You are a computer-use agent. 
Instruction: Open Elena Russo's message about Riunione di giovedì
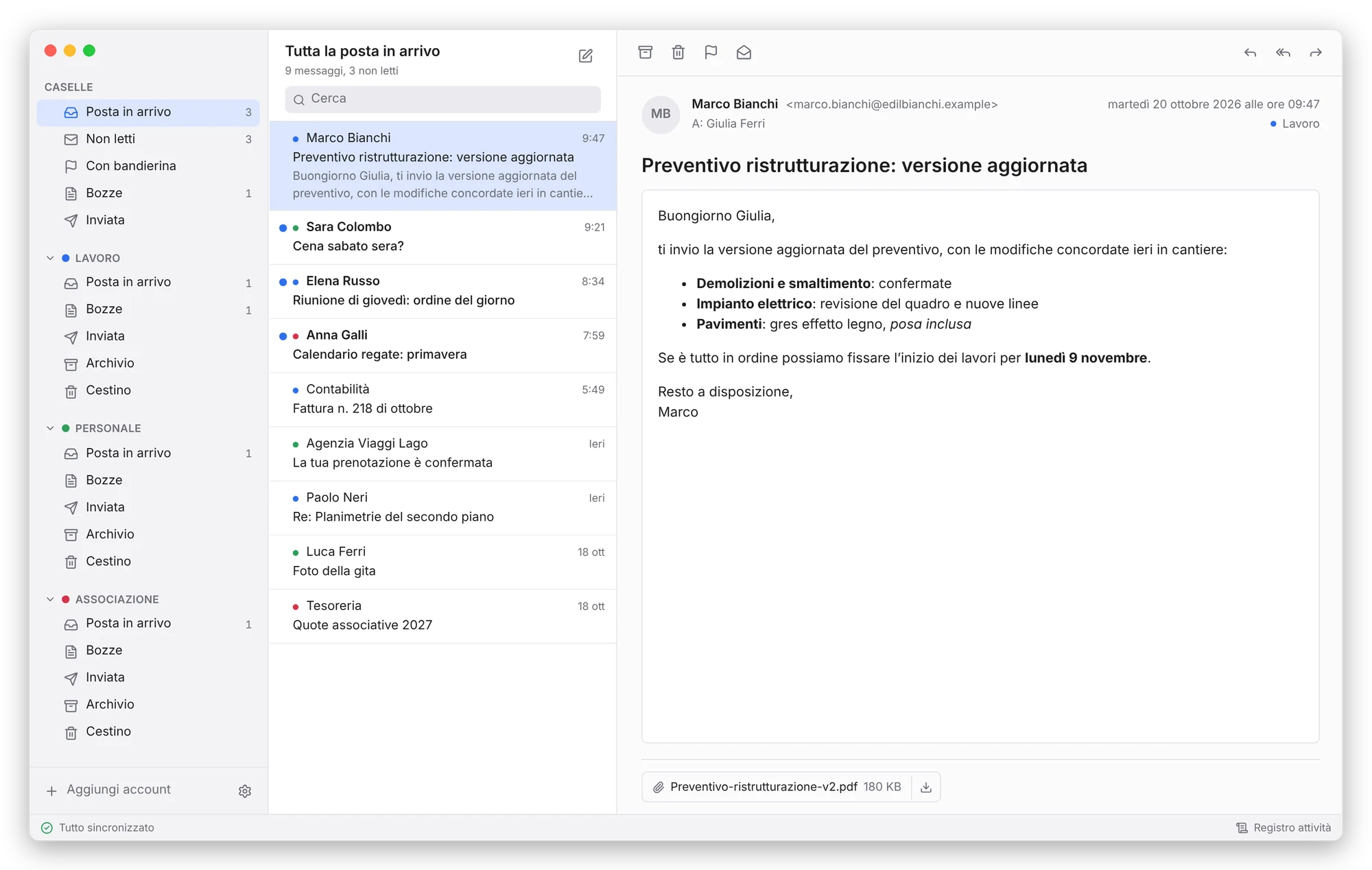(x=442, y=291)
